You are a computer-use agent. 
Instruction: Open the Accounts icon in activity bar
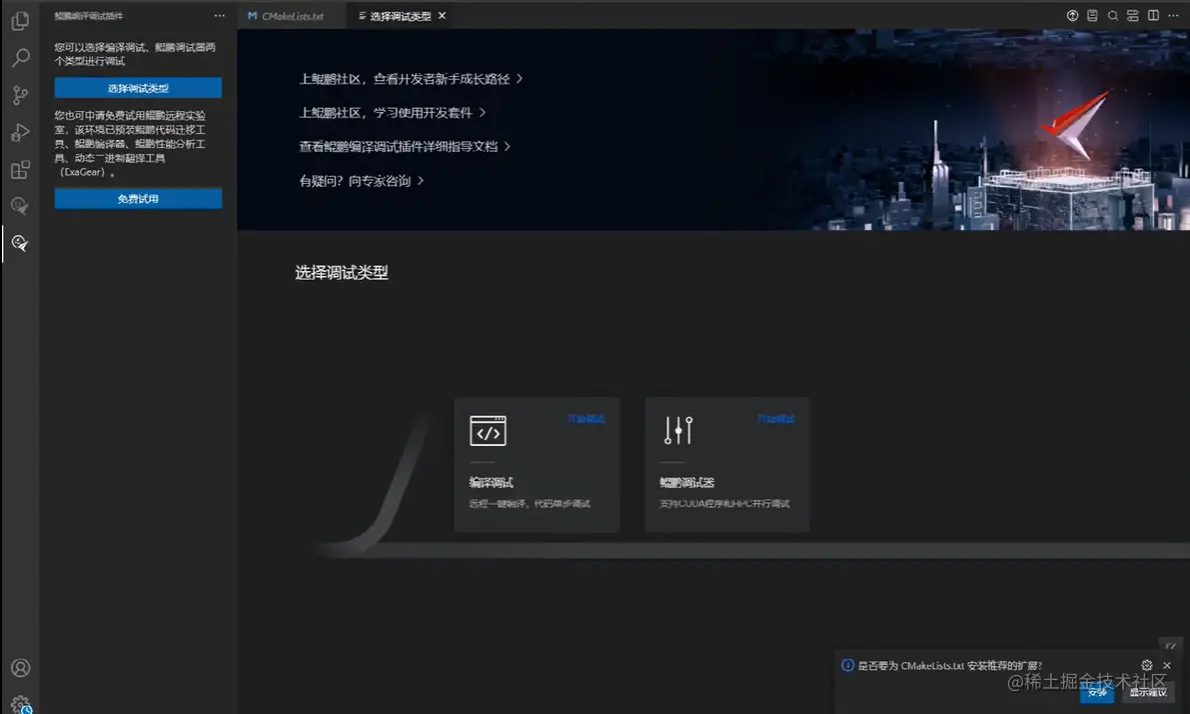coord(20,668)
